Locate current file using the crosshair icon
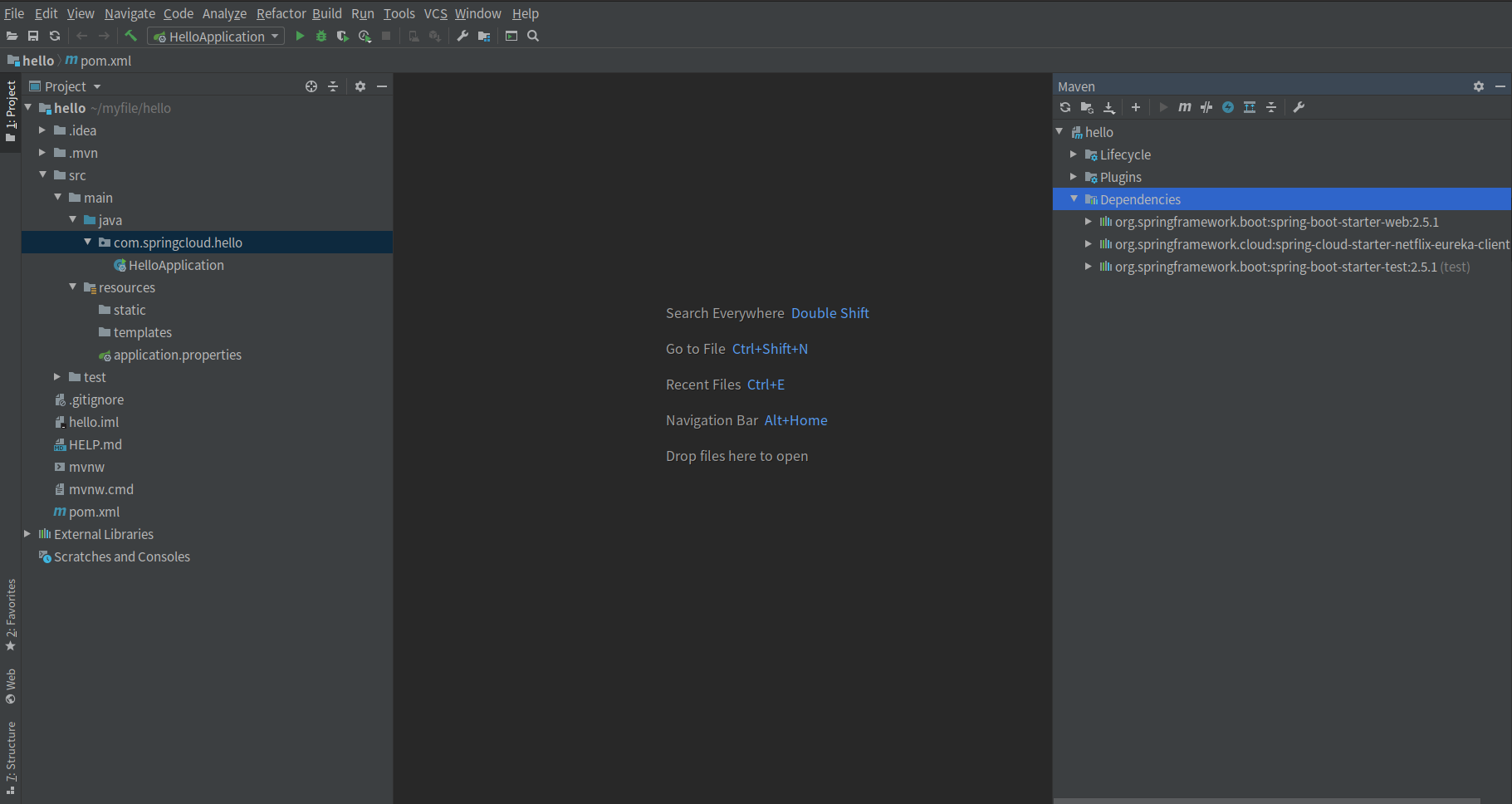The image size is (1512, 804). [x=311, y=86]
